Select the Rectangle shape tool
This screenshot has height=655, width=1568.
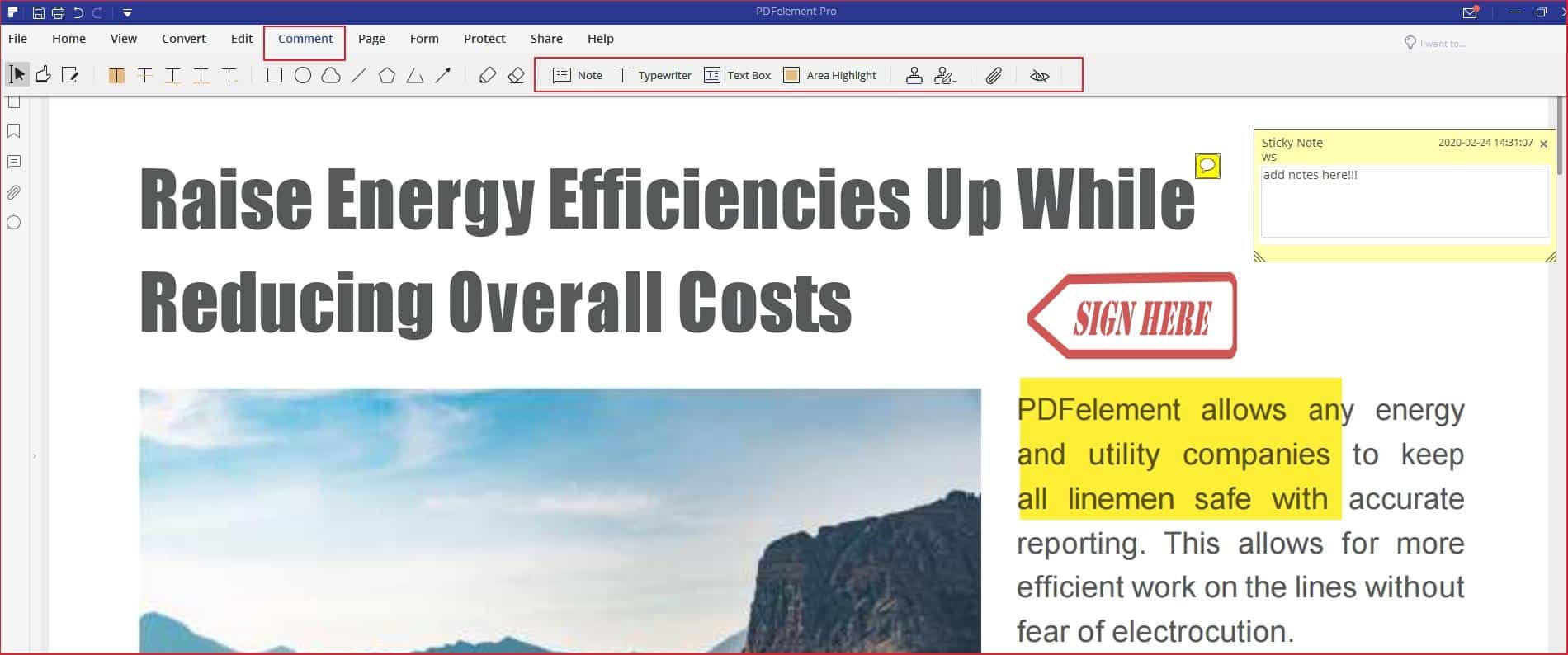(x=275, y=75)
